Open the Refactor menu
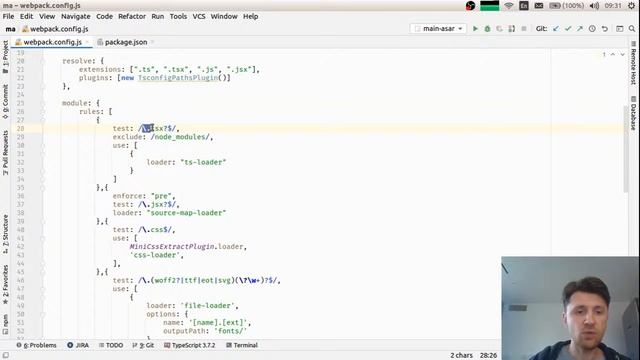Screen dimensions: 640x360 132,16
